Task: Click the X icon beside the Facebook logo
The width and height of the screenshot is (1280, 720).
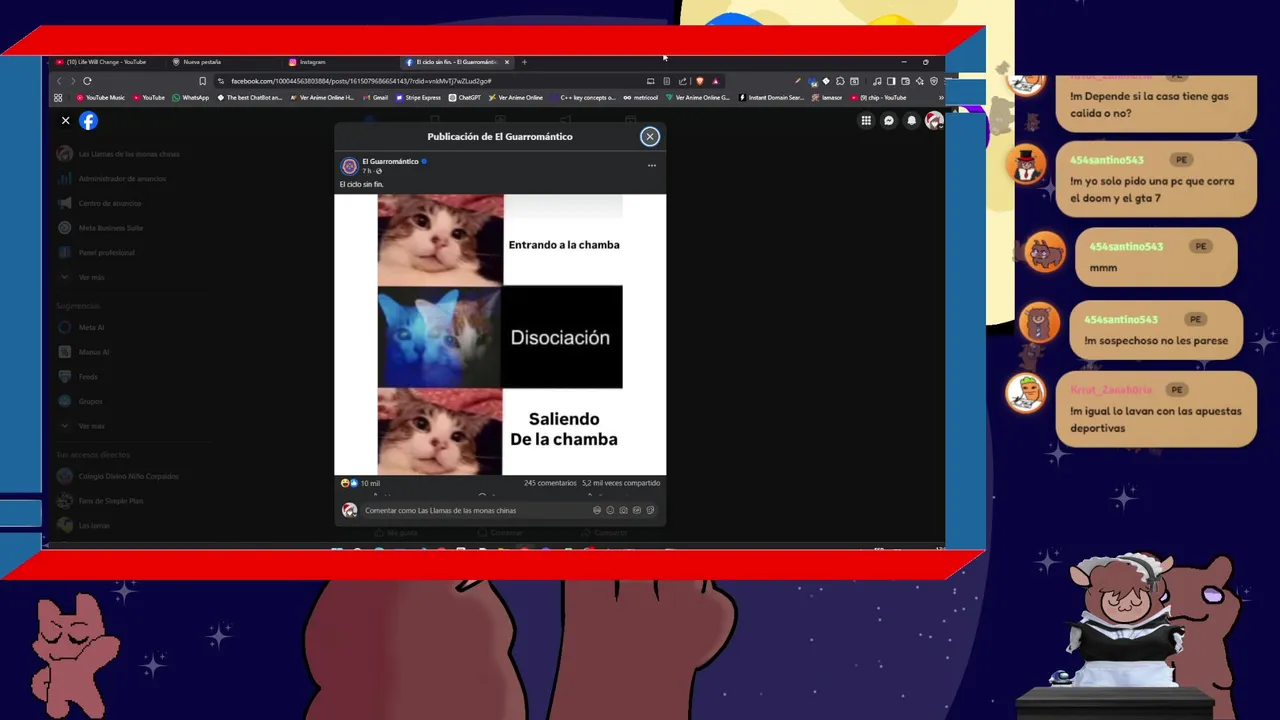Action: pos(65,121)
